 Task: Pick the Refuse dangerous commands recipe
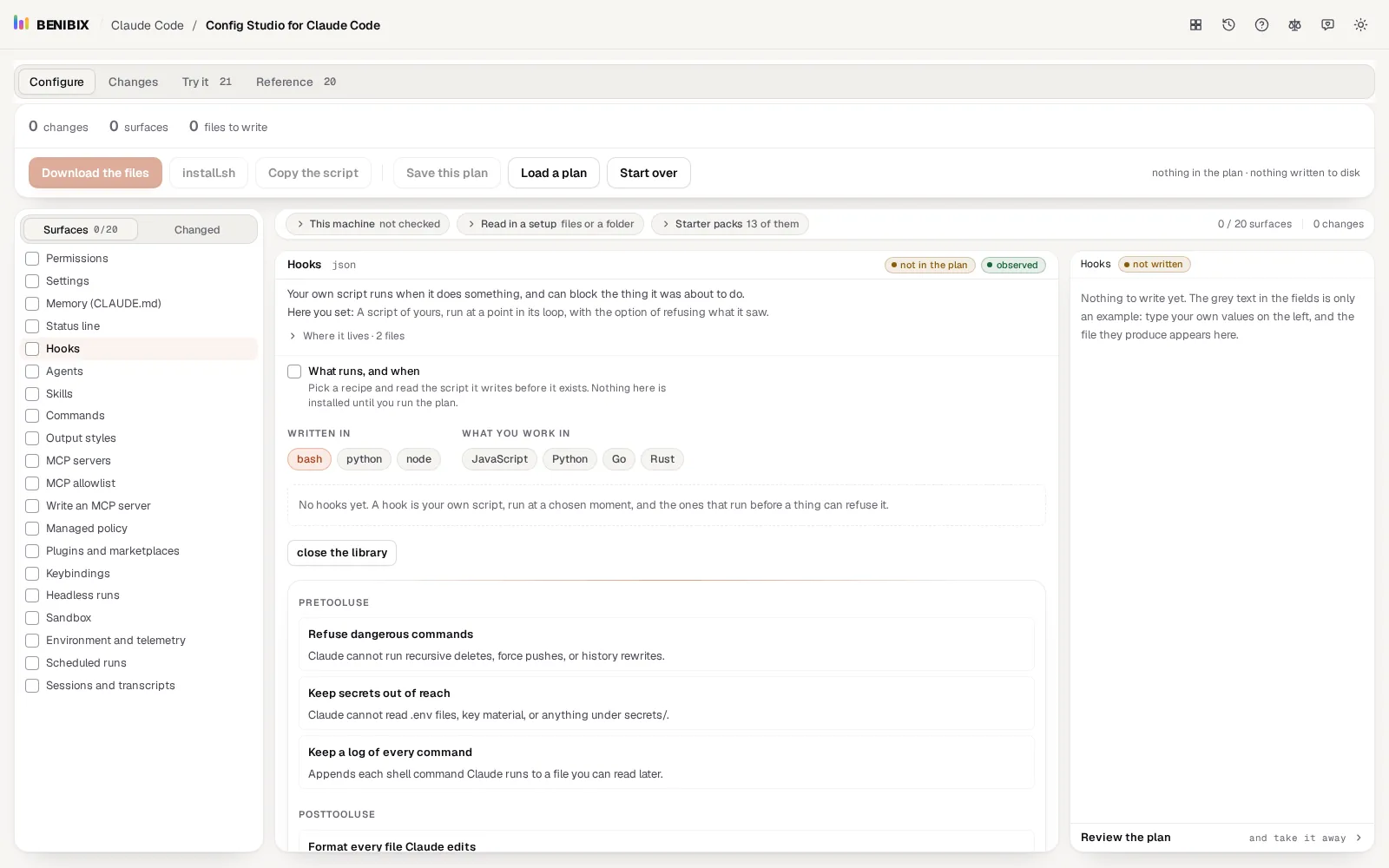pos(667,645)
